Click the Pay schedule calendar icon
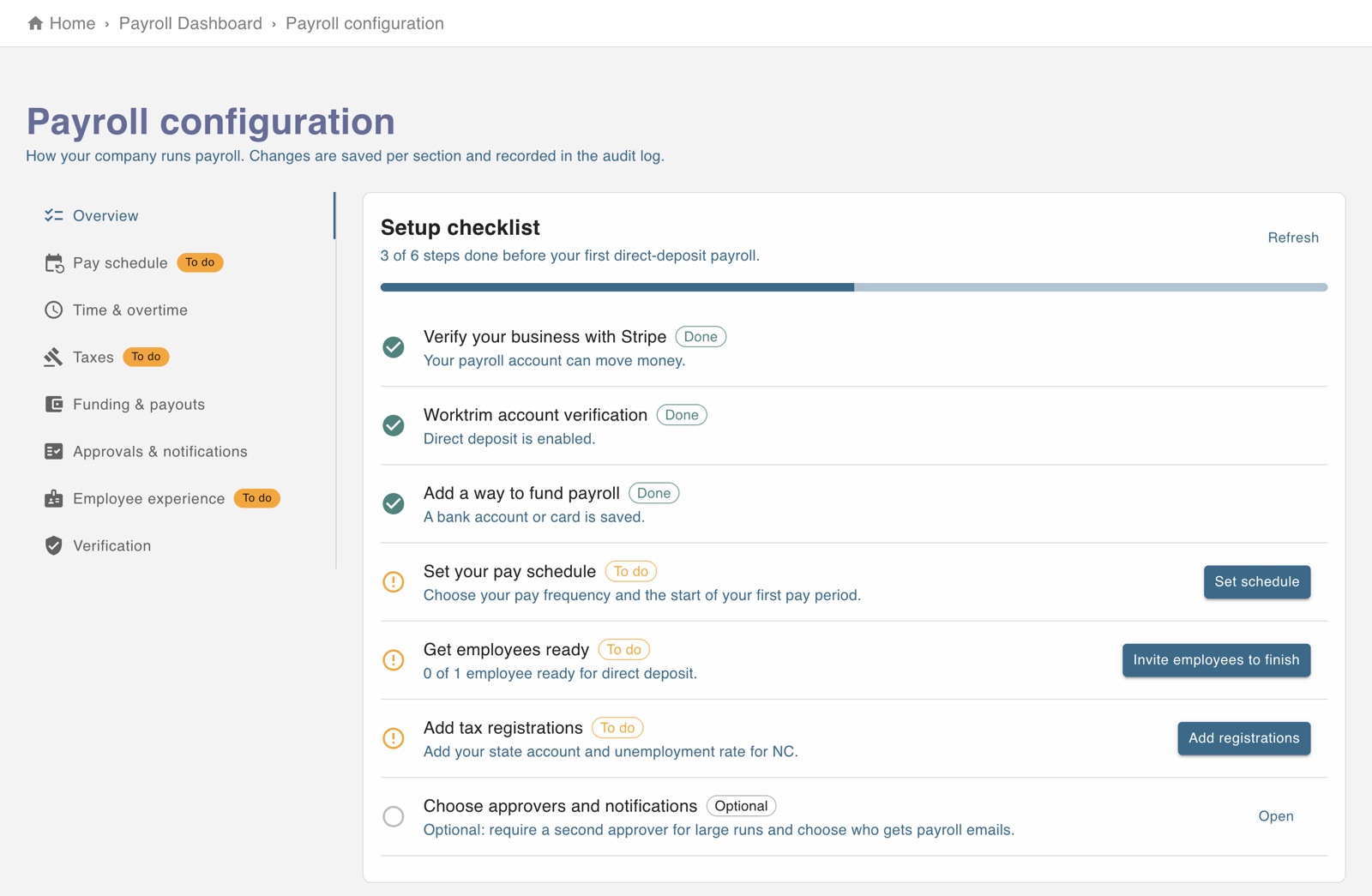This screenshot has width=1372, height=896. coord(54,263)
